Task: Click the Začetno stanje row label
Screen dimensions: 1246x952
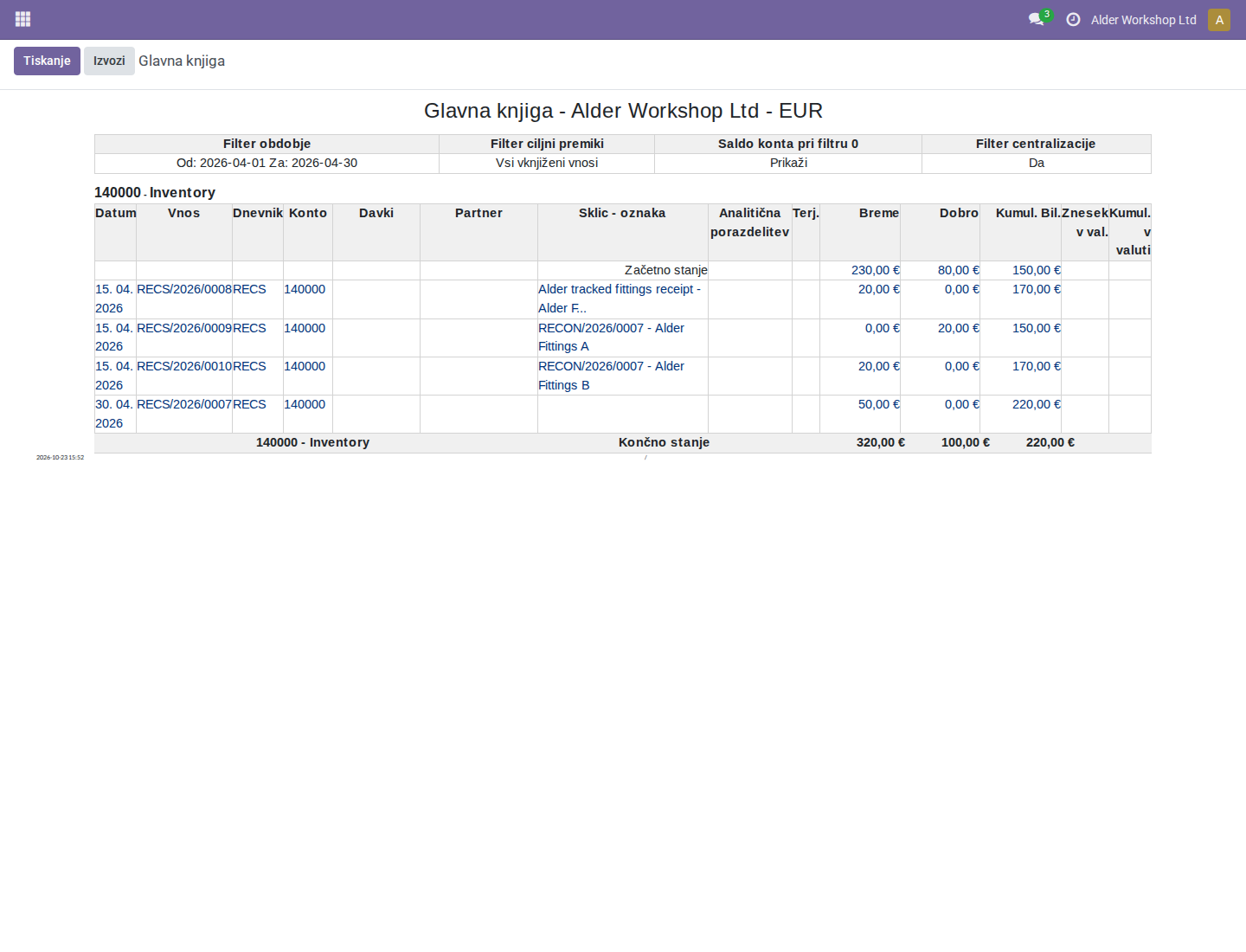Action: (x=666, y=270)
